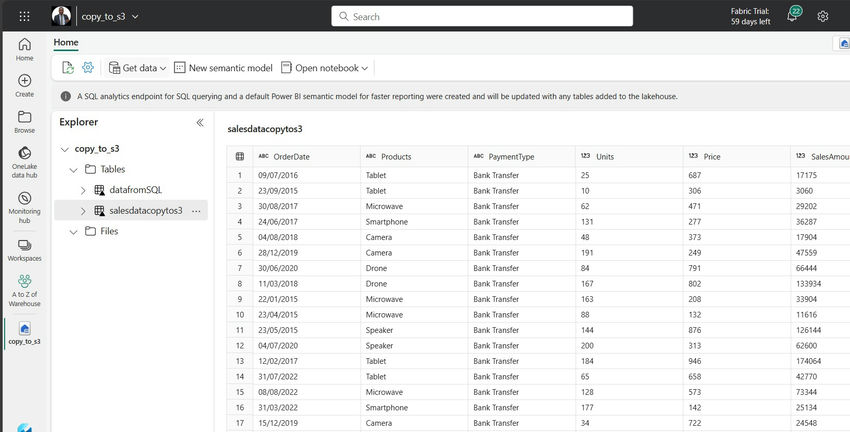The width and height of the screenshot is (850, 432).
Task: Open A to Z of Warehouse workspace
Action: coord(24,291)
